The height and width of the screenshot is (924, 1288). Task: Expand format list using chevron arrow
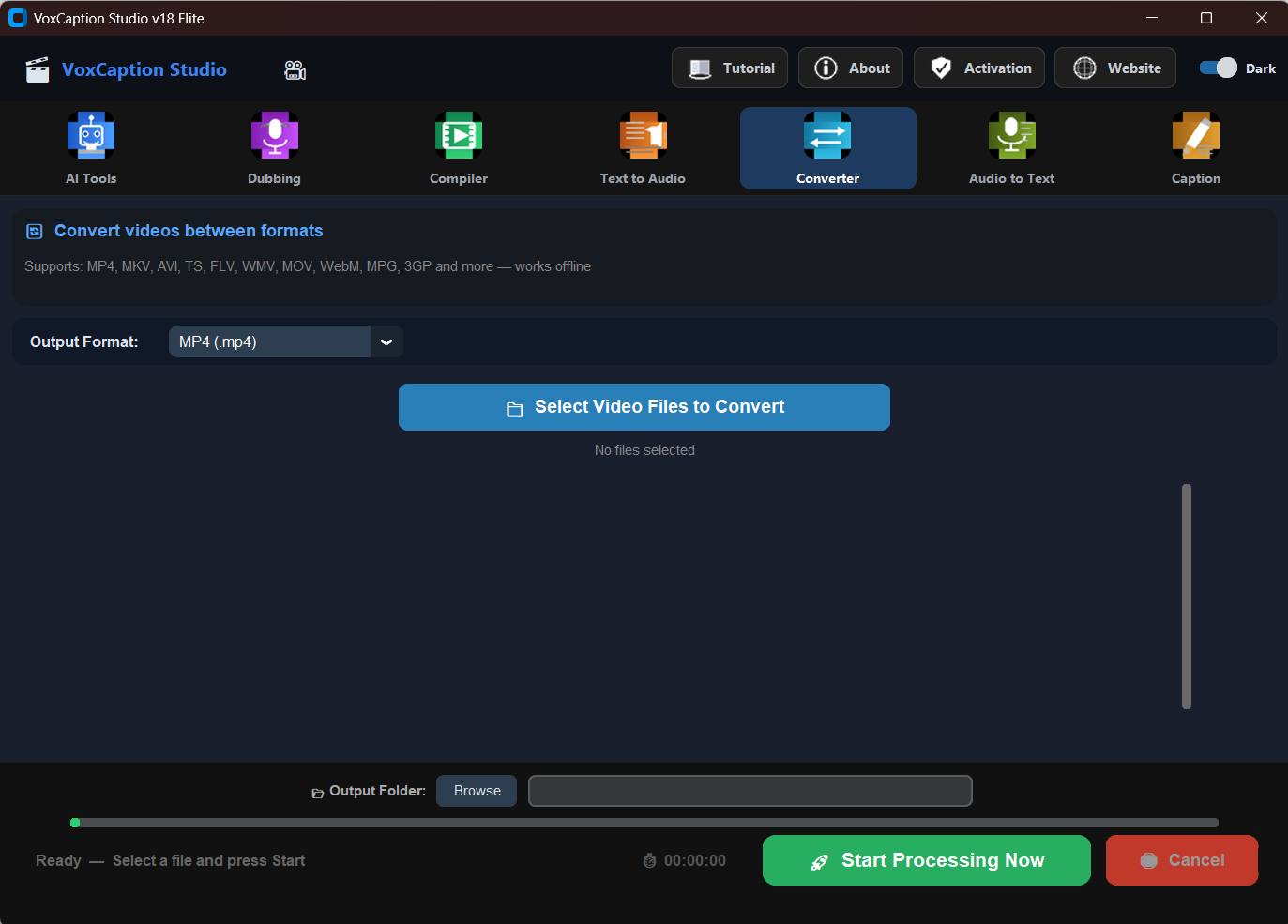(386, 341)
